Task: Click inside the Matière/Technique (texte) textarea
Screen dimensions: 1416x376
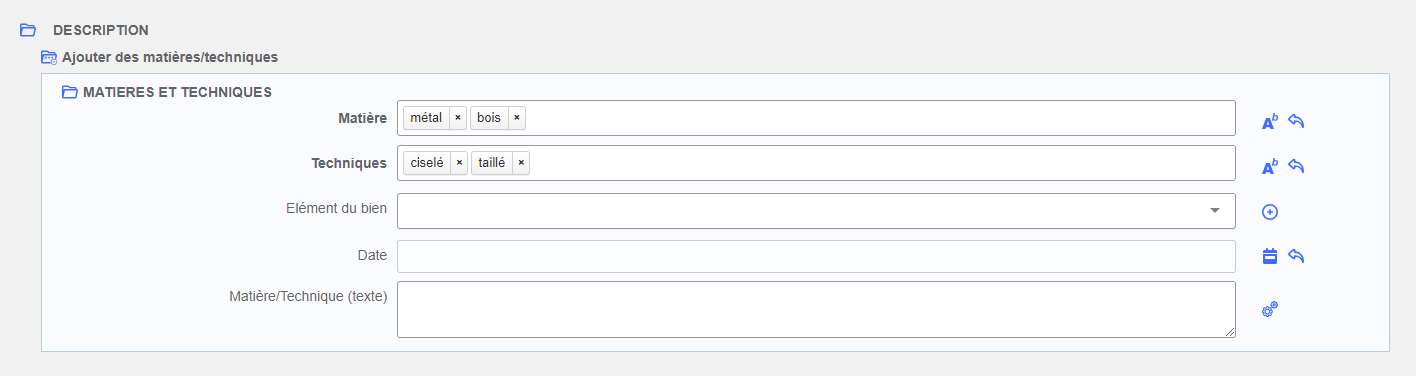Action: tap(816, 309)
